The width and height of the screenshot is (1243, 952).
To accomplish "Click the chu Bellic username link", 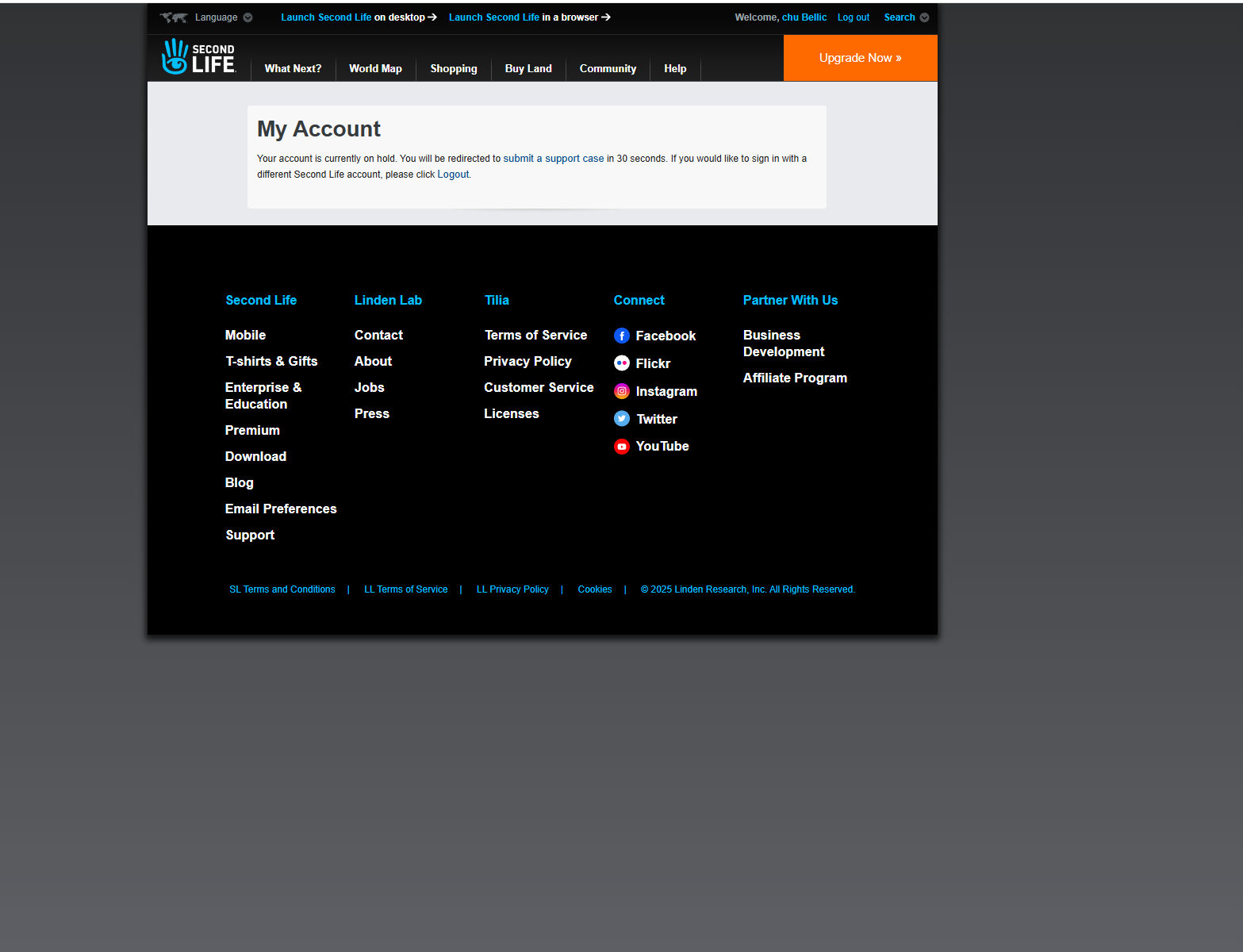I will pyautogui.click(x=804, y=17).
